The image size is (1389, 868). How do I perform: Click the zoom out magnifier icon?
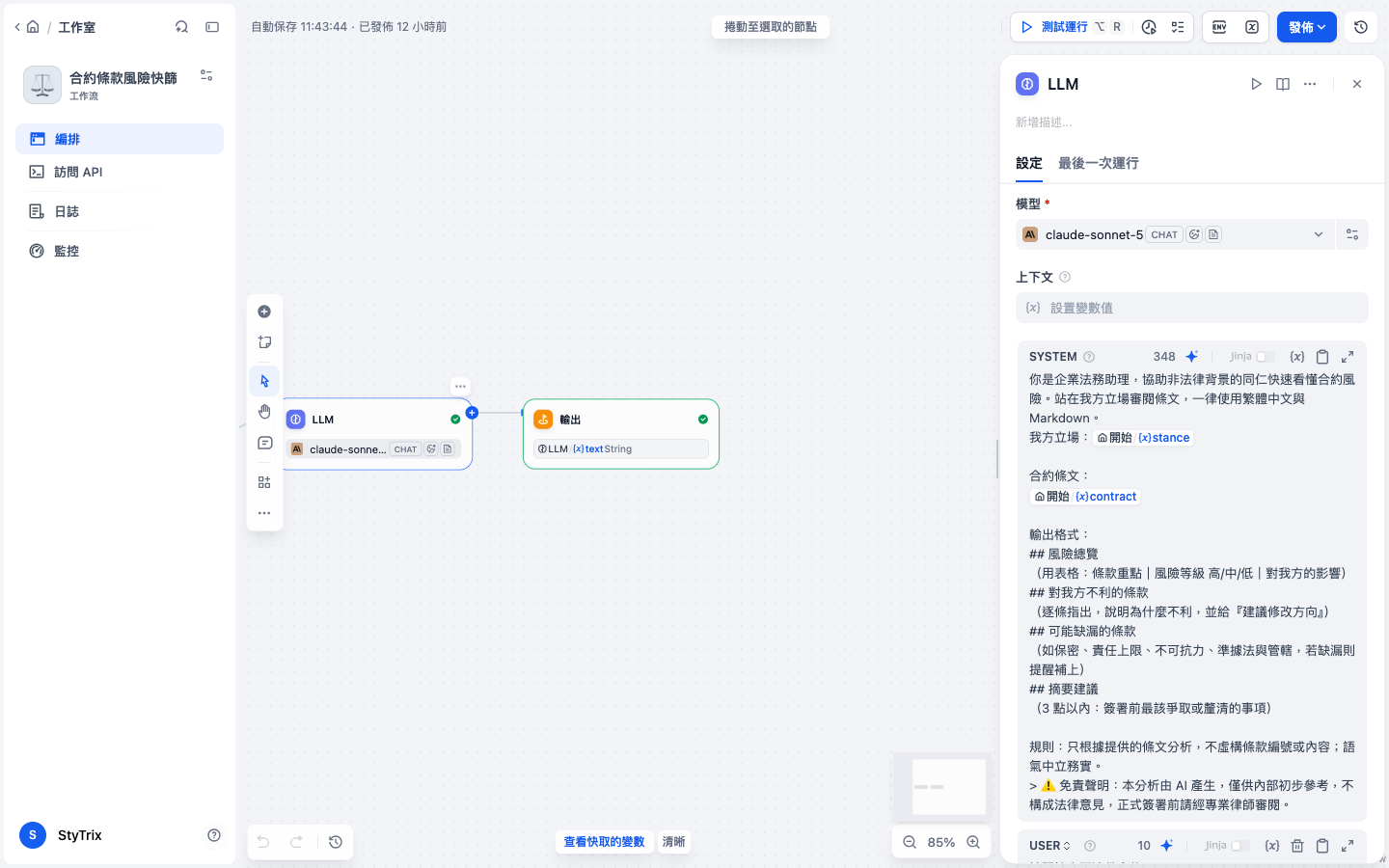coord(910,842)
